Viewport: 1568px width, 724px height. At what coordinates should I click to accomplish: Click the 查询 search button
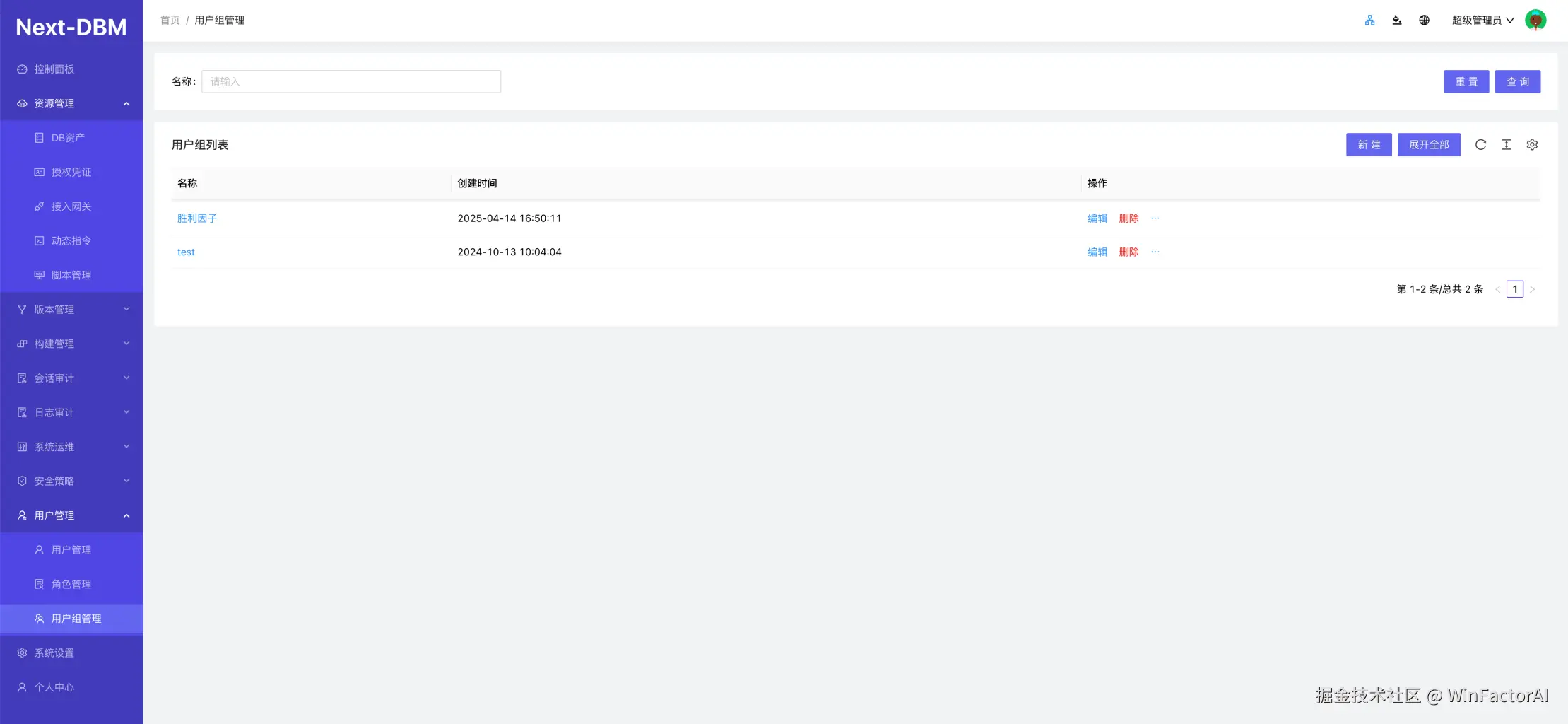[1517, 82]
